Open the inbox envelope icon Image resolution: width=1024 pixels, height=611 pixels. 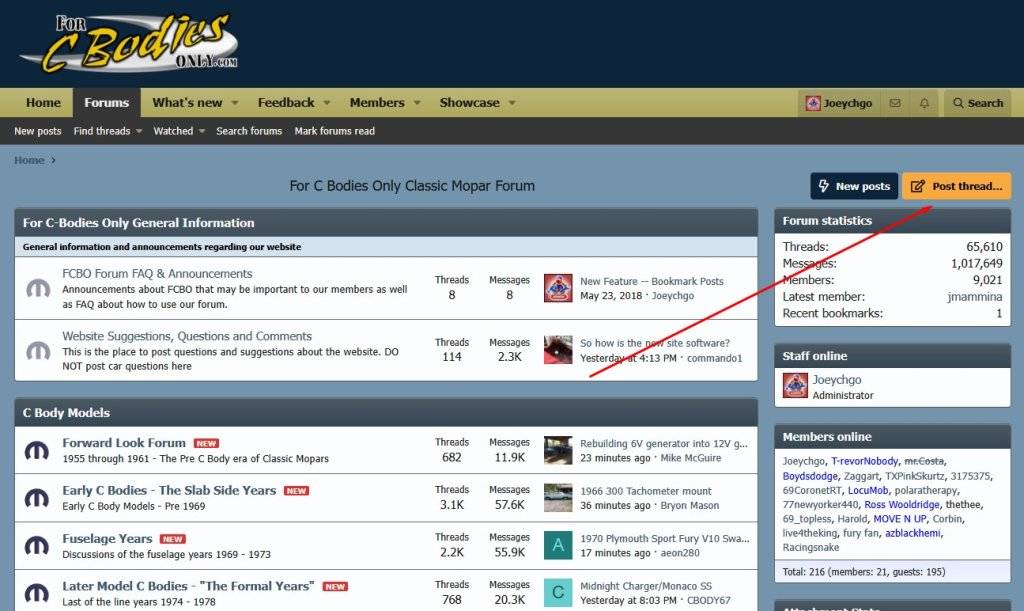tap(895, 103)
